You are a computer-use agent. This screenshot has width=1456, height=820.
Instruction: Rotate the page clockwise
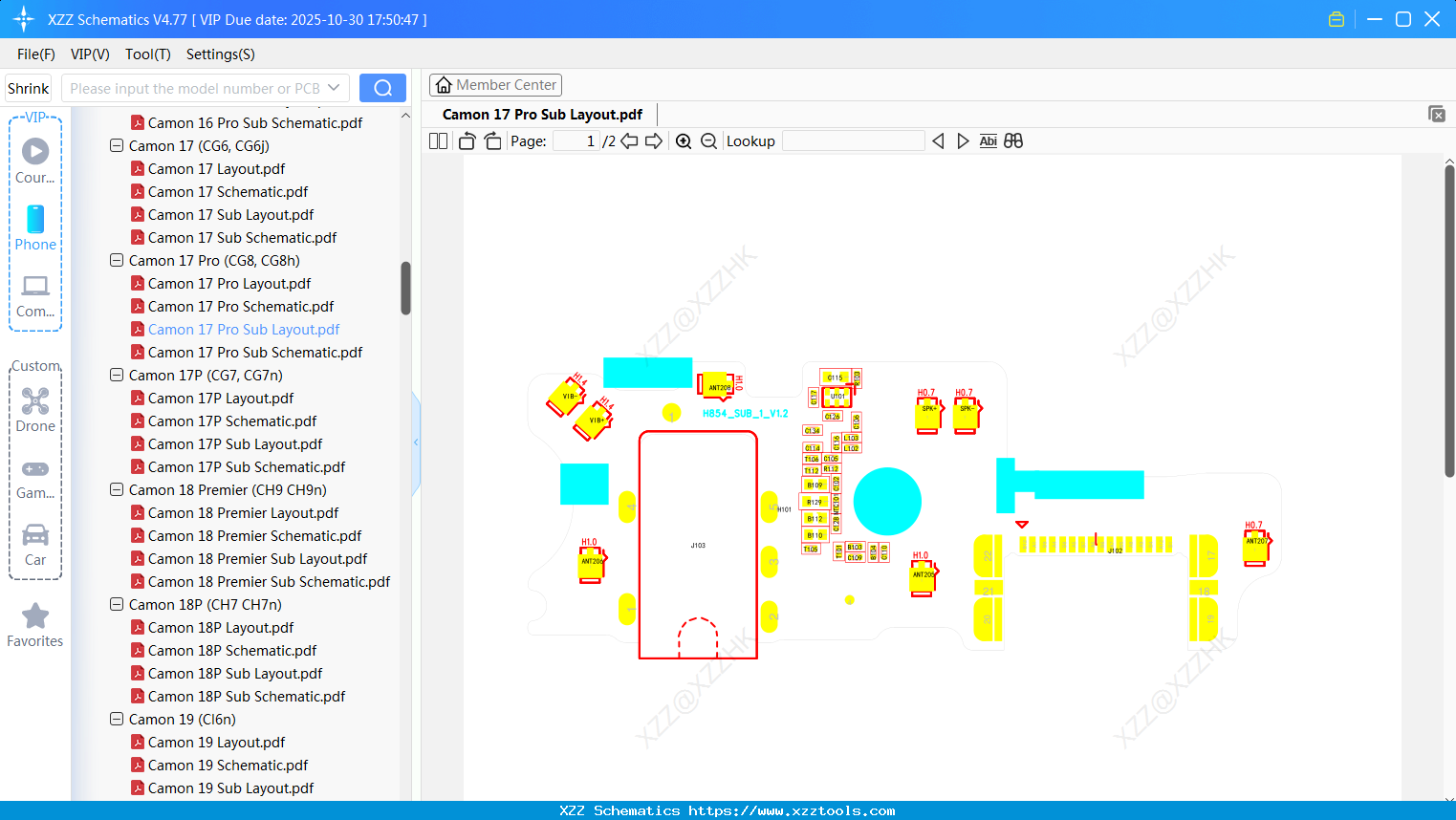pos(492,141)
